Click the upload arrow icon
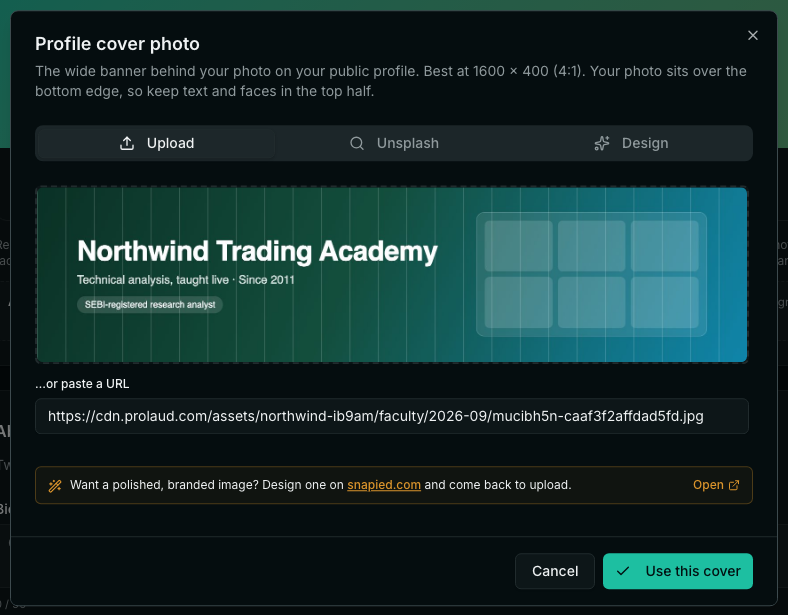The image size is (788, 615). tap(127, 143)
